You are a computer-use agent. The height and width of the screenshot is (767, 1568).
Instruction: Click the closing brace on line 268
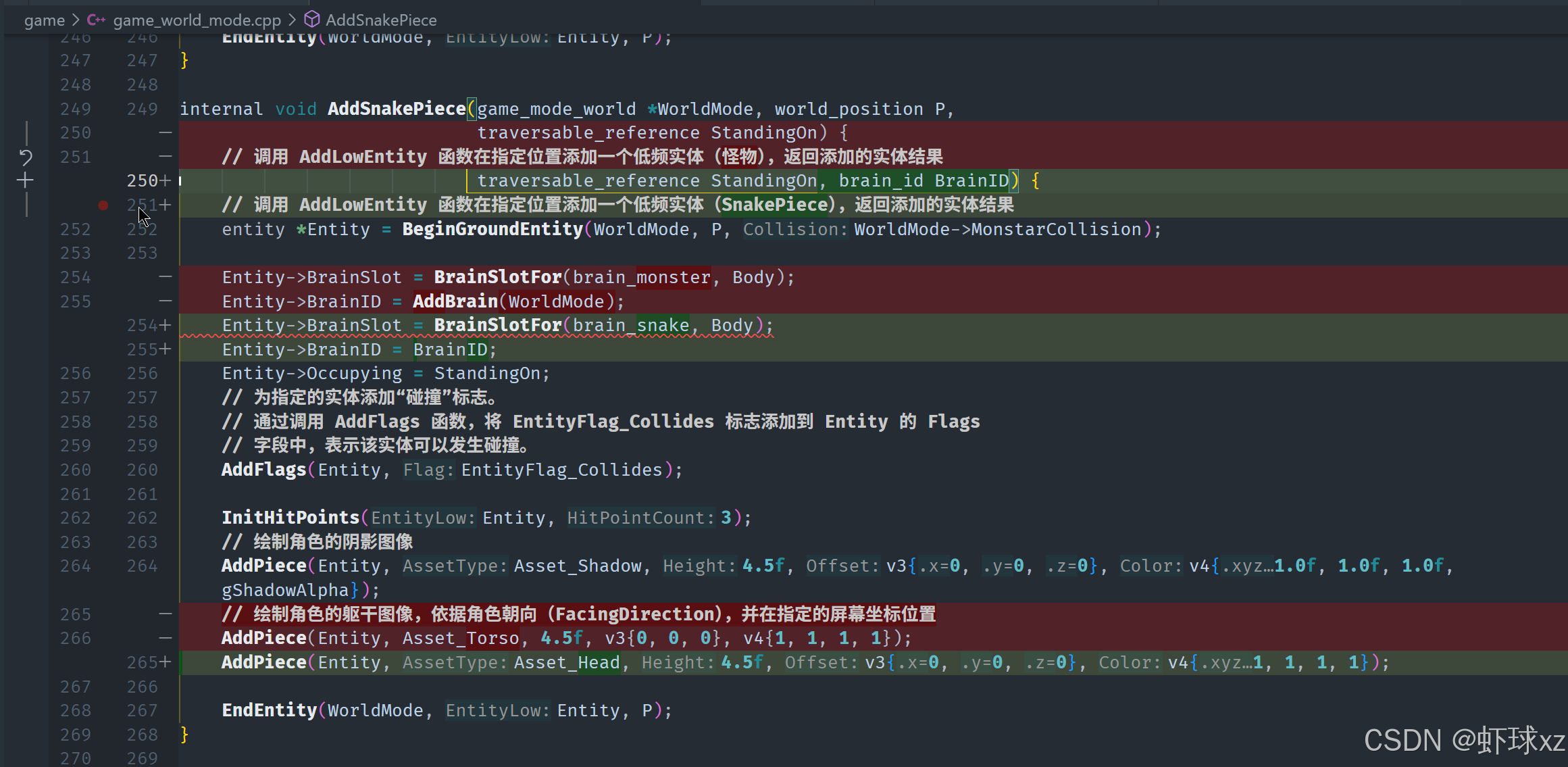184,735
